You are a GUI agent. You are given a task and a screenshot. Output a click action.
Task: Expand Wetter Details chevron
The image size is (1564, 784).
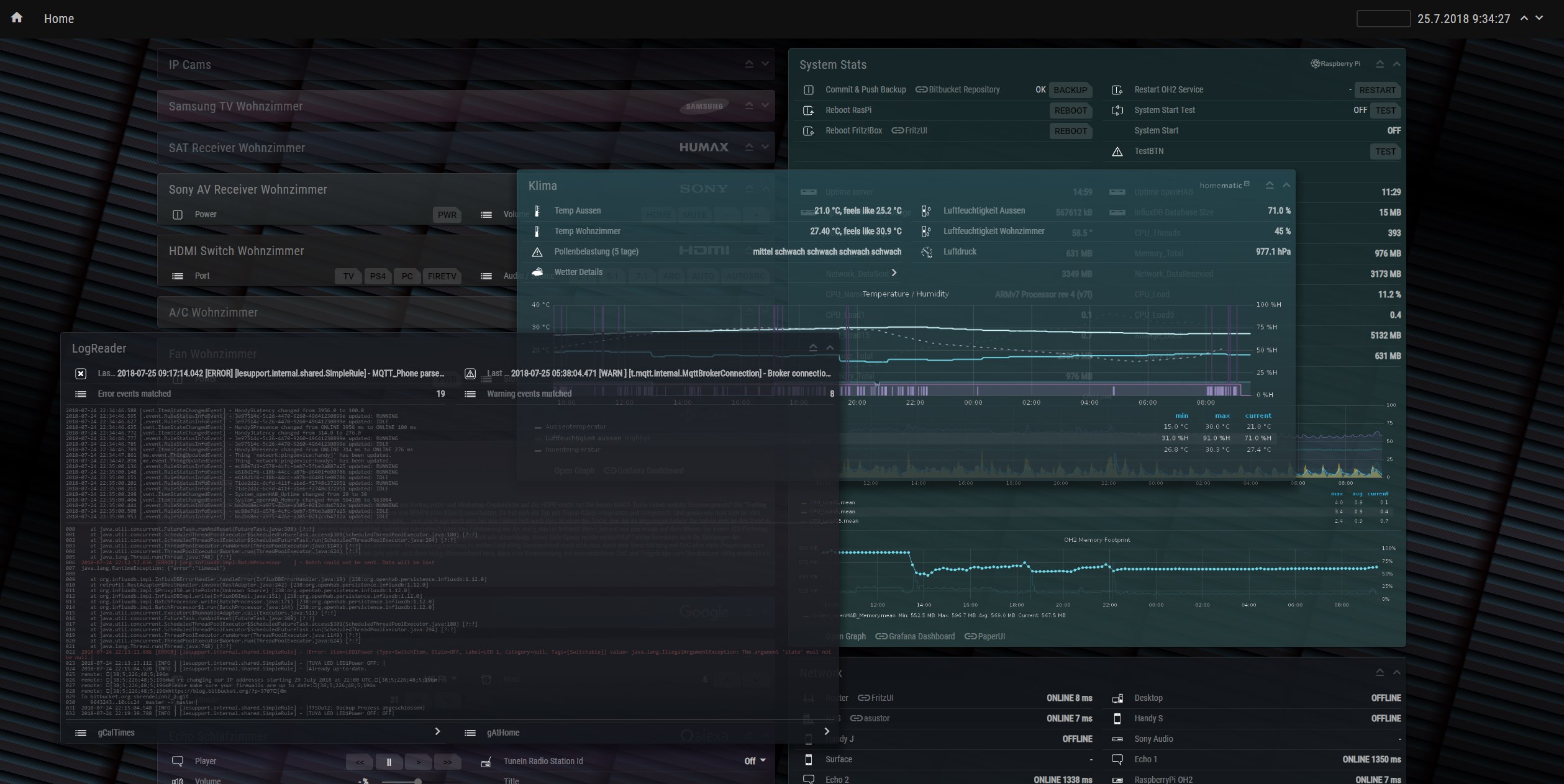pos(894,273)
